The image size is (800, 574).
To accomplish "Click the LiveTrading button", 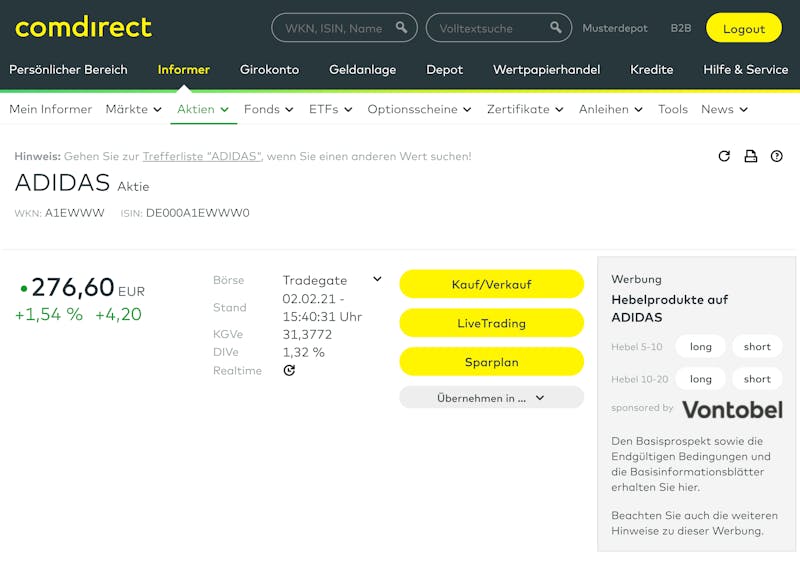I will point(491,323).
